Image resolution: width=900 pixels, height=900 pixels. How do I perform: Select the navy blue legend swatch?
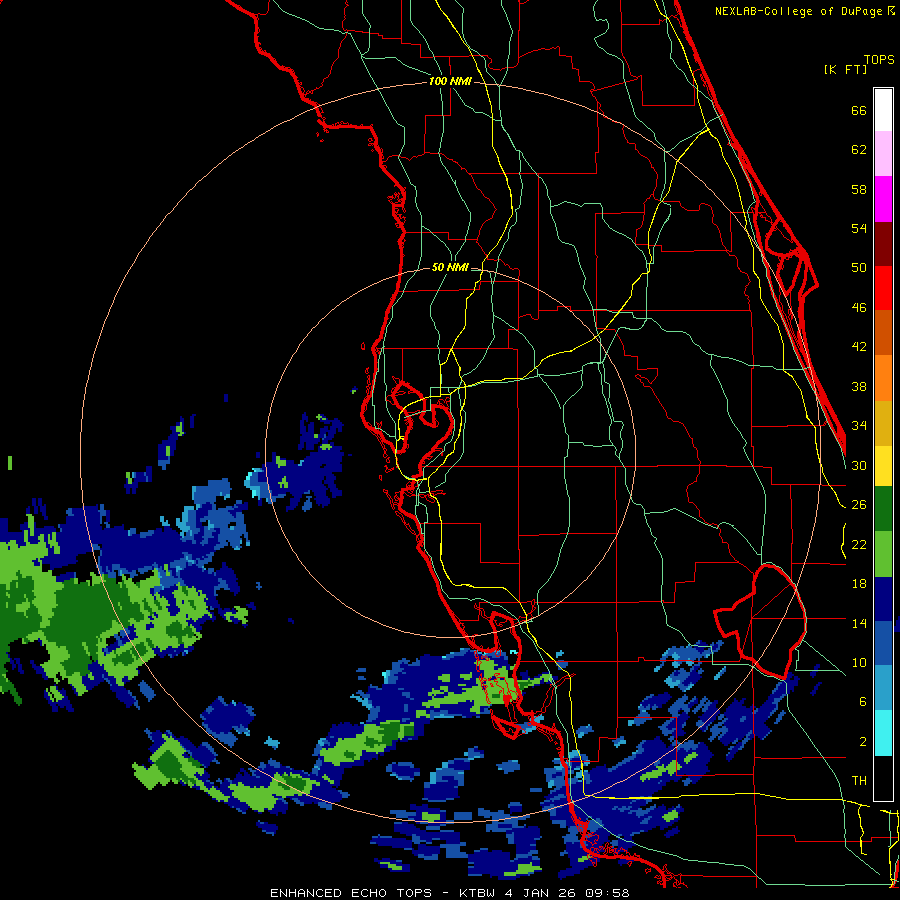[x=883, y=599]
